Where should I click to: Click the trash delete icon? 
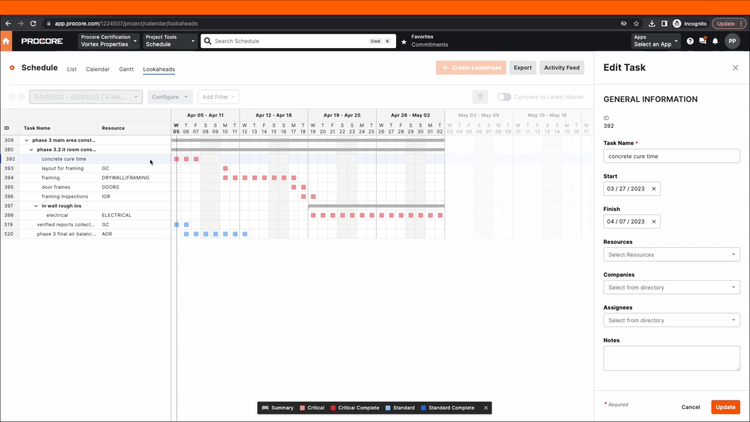[x=480, y=97]
